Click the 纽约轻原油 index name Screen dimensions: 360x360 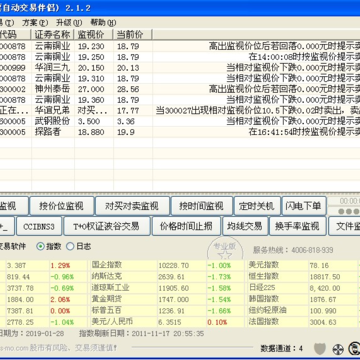coord(267,310)
